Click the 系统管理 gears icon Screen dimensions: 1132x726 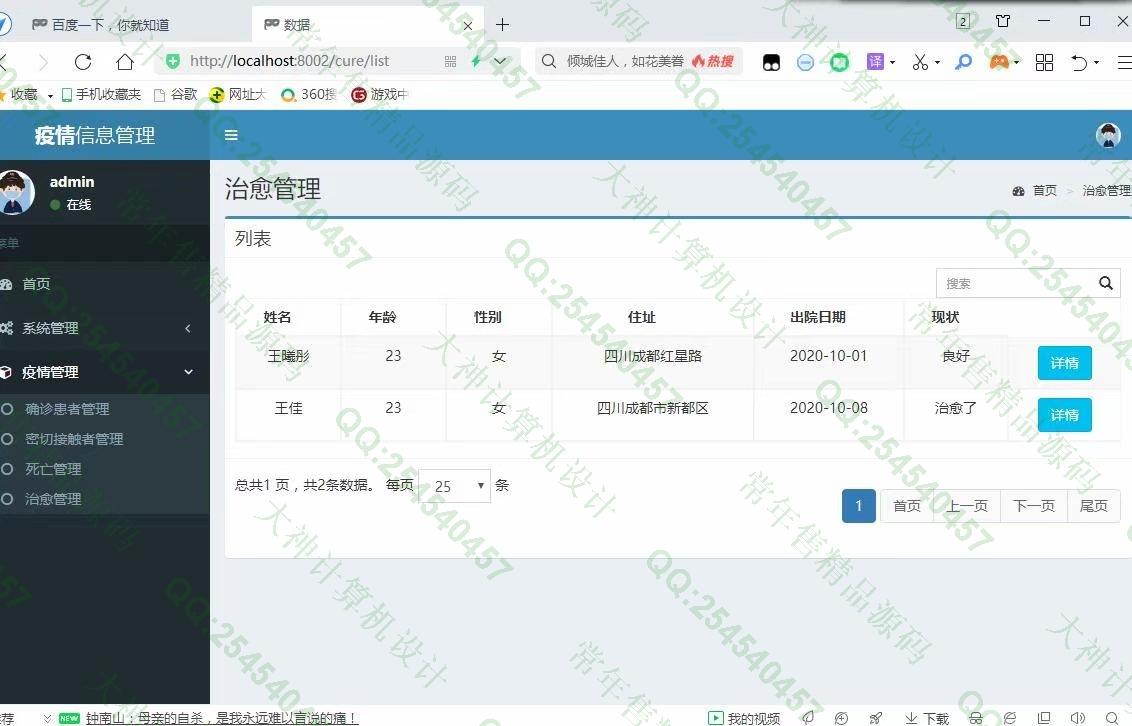[6, 328]
